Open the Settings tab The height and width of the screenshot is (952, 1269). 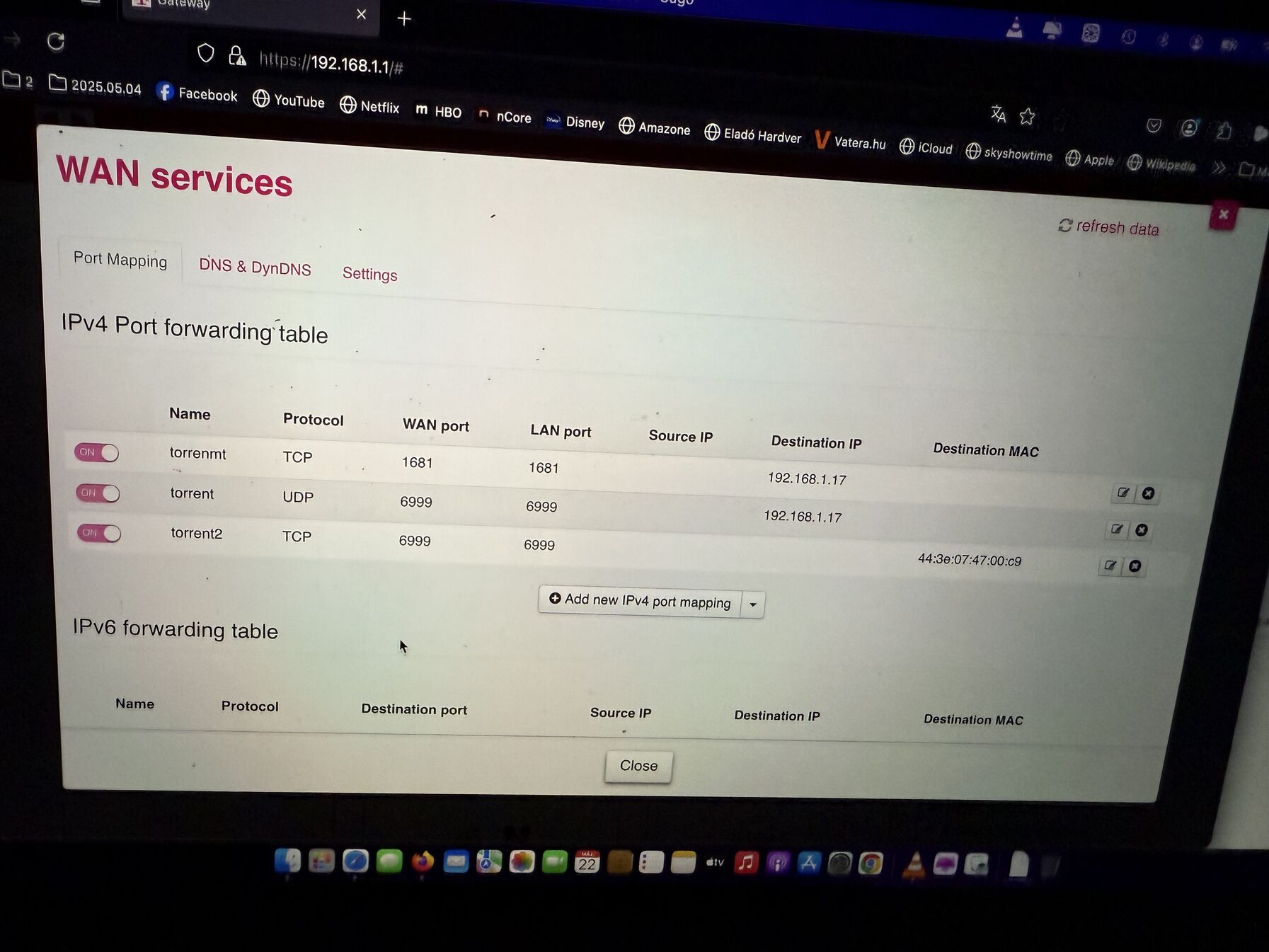point(369,274)
